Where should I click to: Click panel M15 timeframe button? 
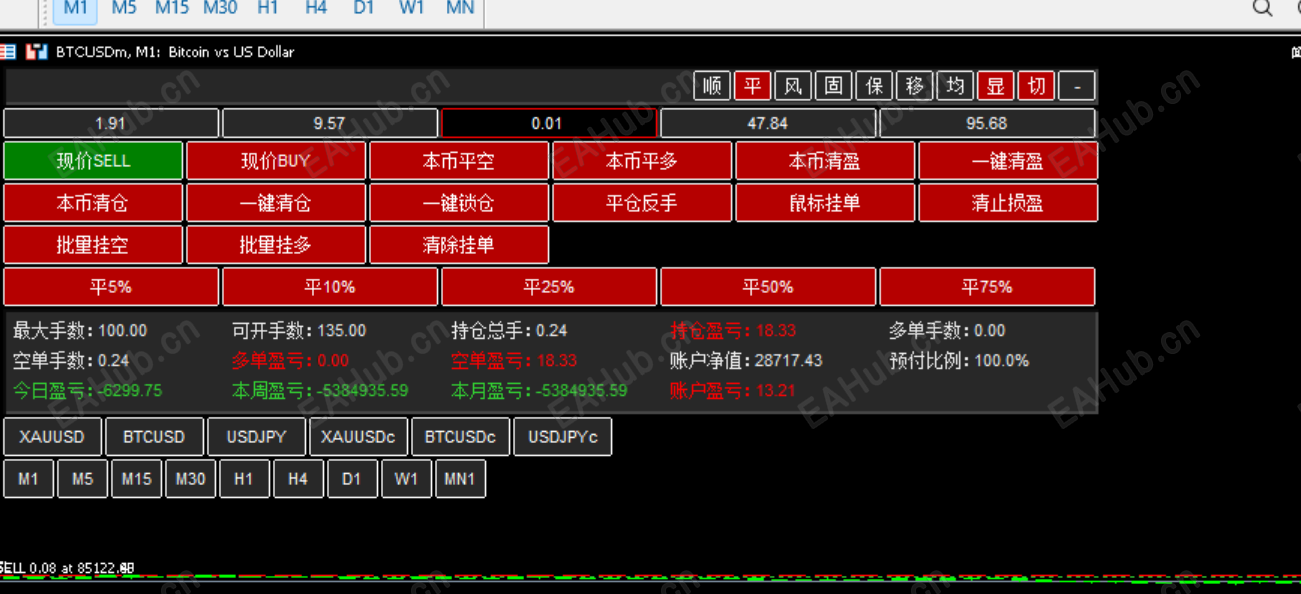[137, 479]
